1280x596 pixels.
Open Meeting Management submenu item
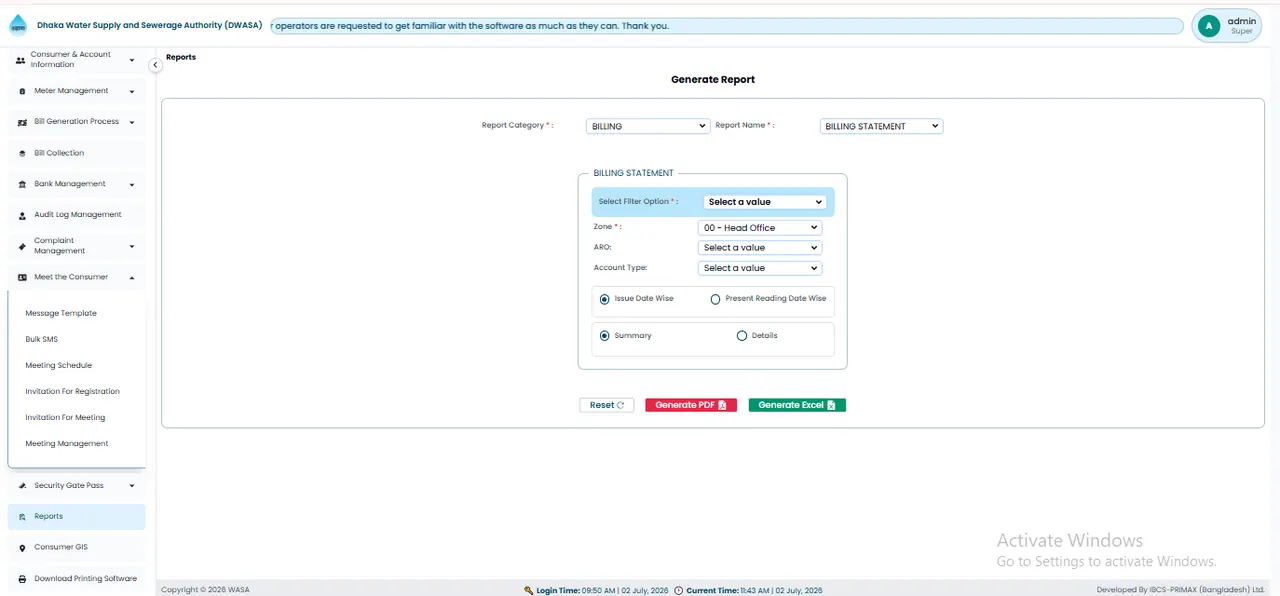click(67, 443)
